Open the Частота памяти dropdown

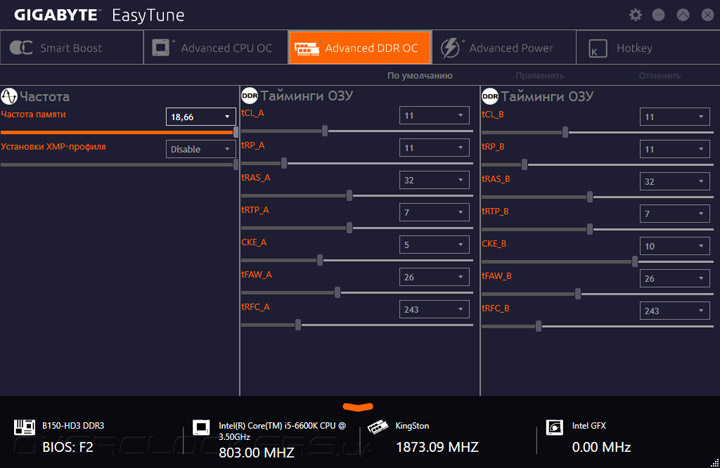pyautogui.click(x=201, y=117)
